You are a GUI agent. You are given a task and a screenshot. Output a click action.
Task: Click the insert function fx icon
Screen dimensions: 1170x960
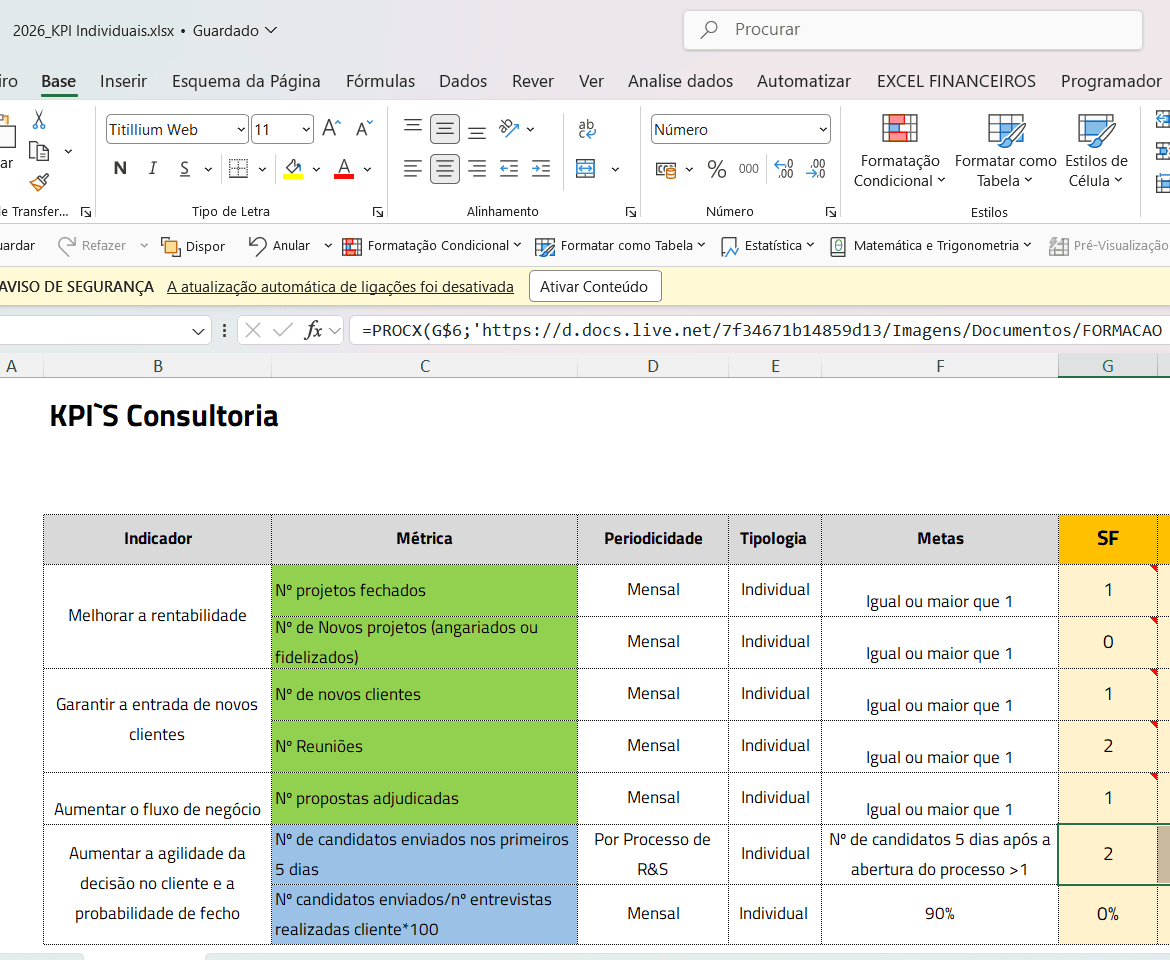(x=313, y=330)
